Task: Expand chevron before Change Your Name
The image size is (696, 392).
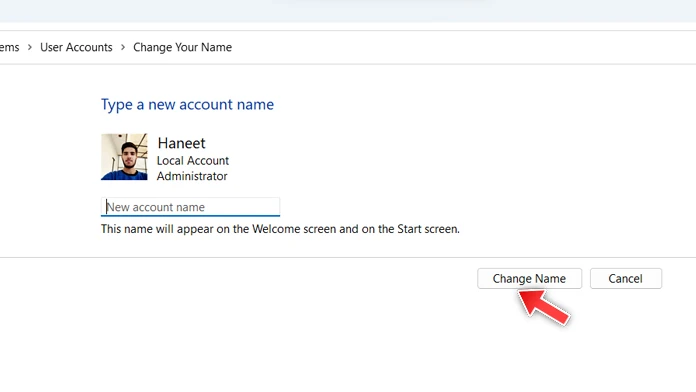Action: pyautogui.click(x=123, y=47)
